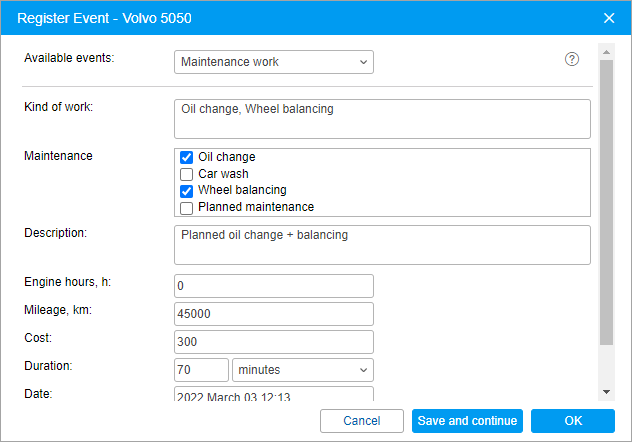The width and height of the screenshot is (632, 442).
Task: Open the Available events dropdown
Action: point(273,62)
